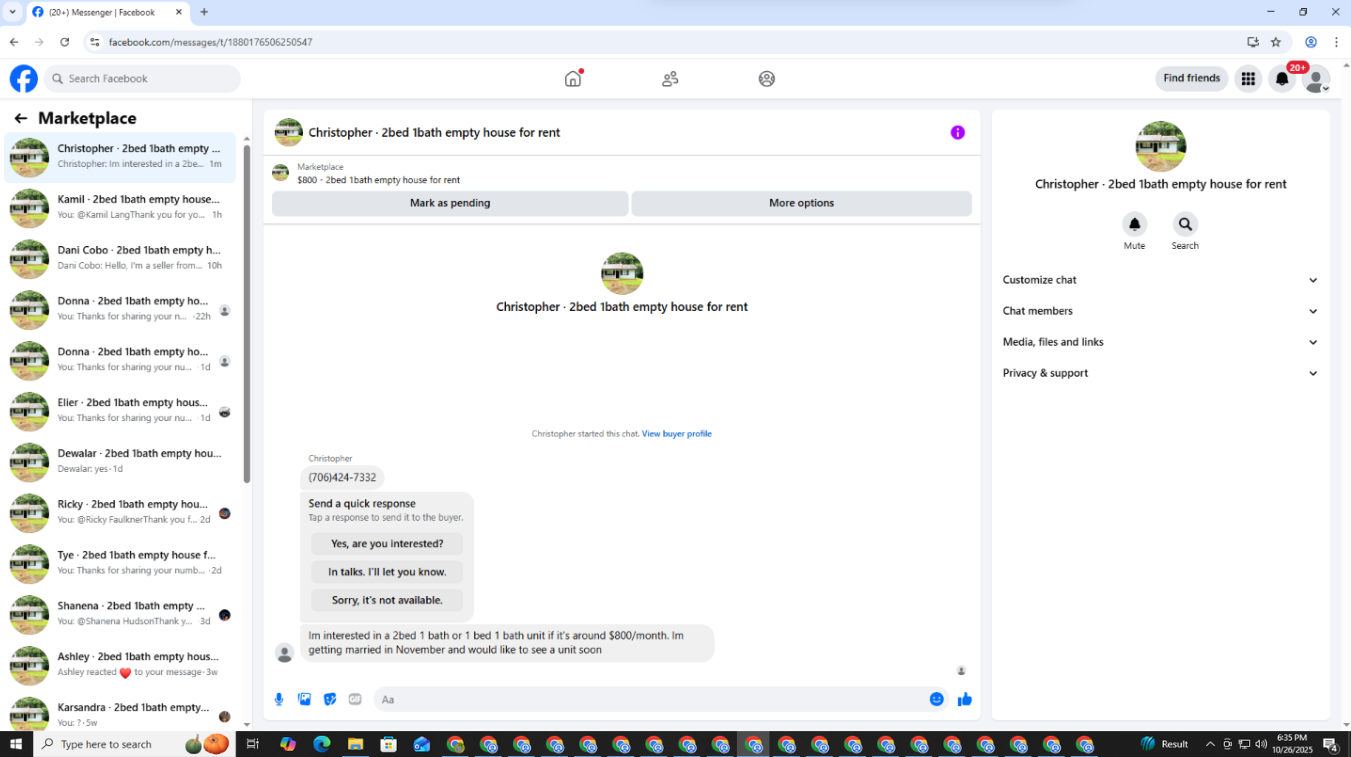Expand Privacy & support section
Image resolution: width=1351 pixels, height=757 pixels.
tap(1160, 373)
